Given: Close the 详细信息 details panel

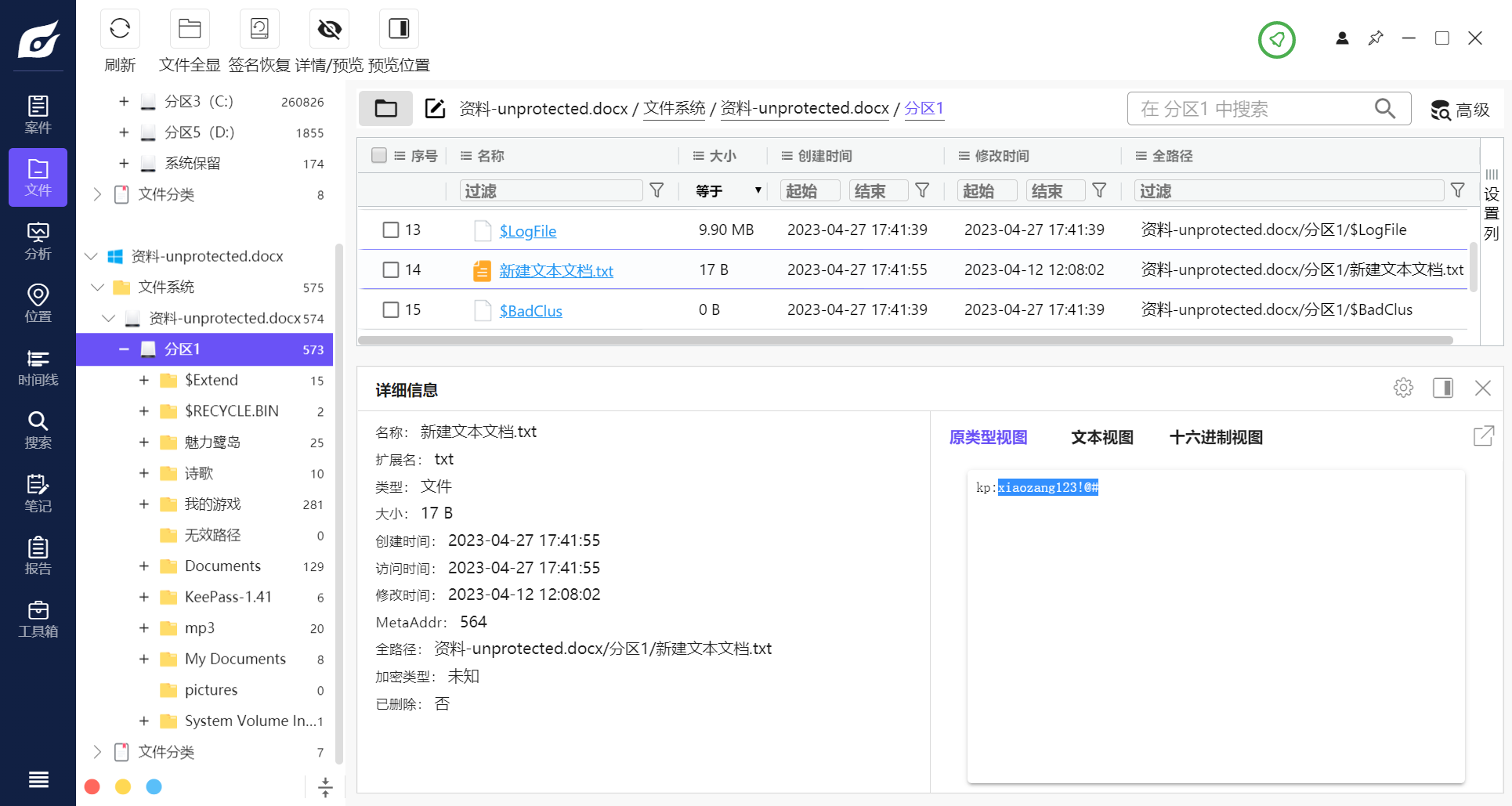Looking at the screenshot, I should tap(1482, 388).
